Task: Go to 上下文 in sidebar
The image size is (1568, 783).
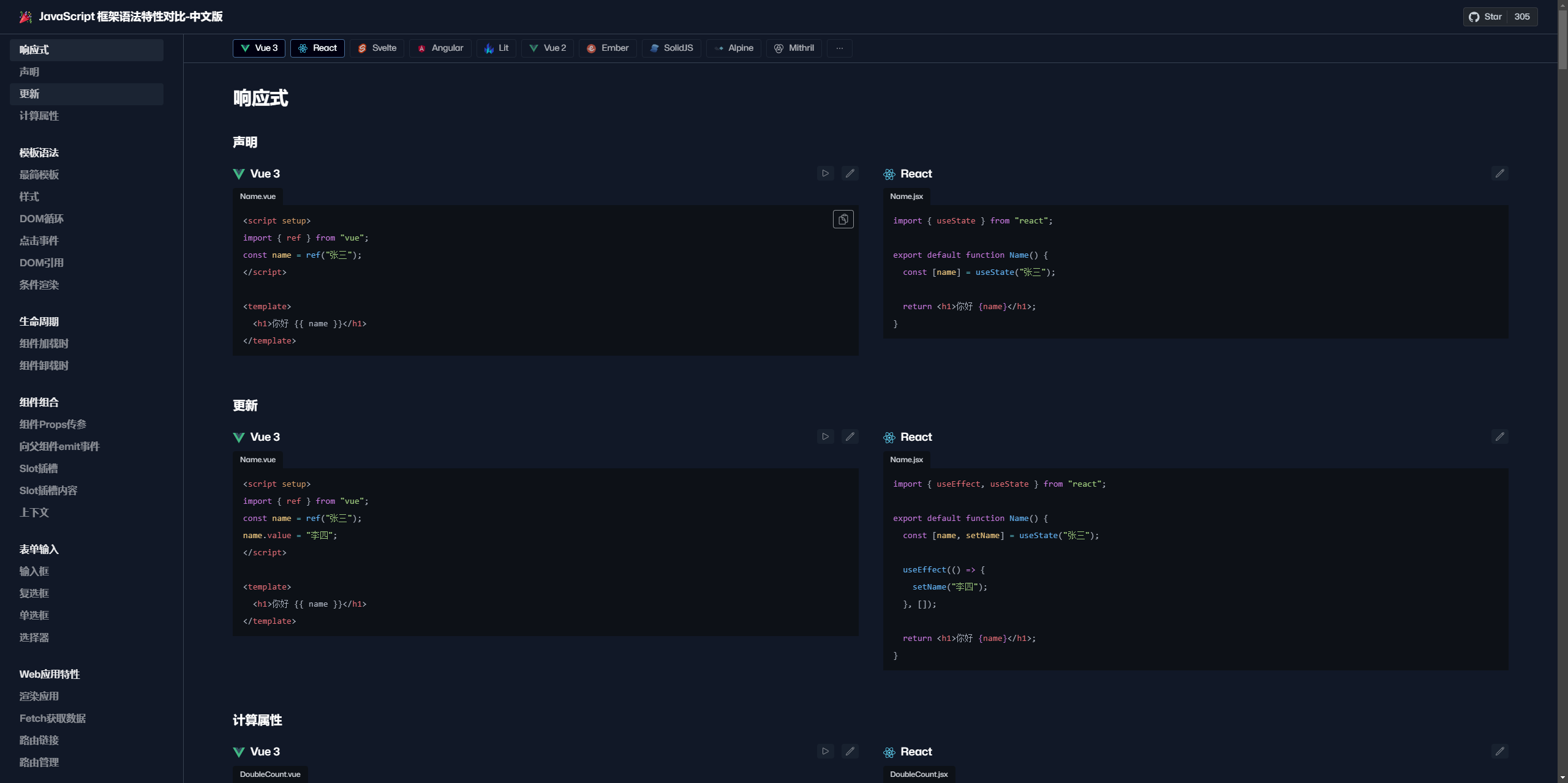Action: [x=86, y=512]
